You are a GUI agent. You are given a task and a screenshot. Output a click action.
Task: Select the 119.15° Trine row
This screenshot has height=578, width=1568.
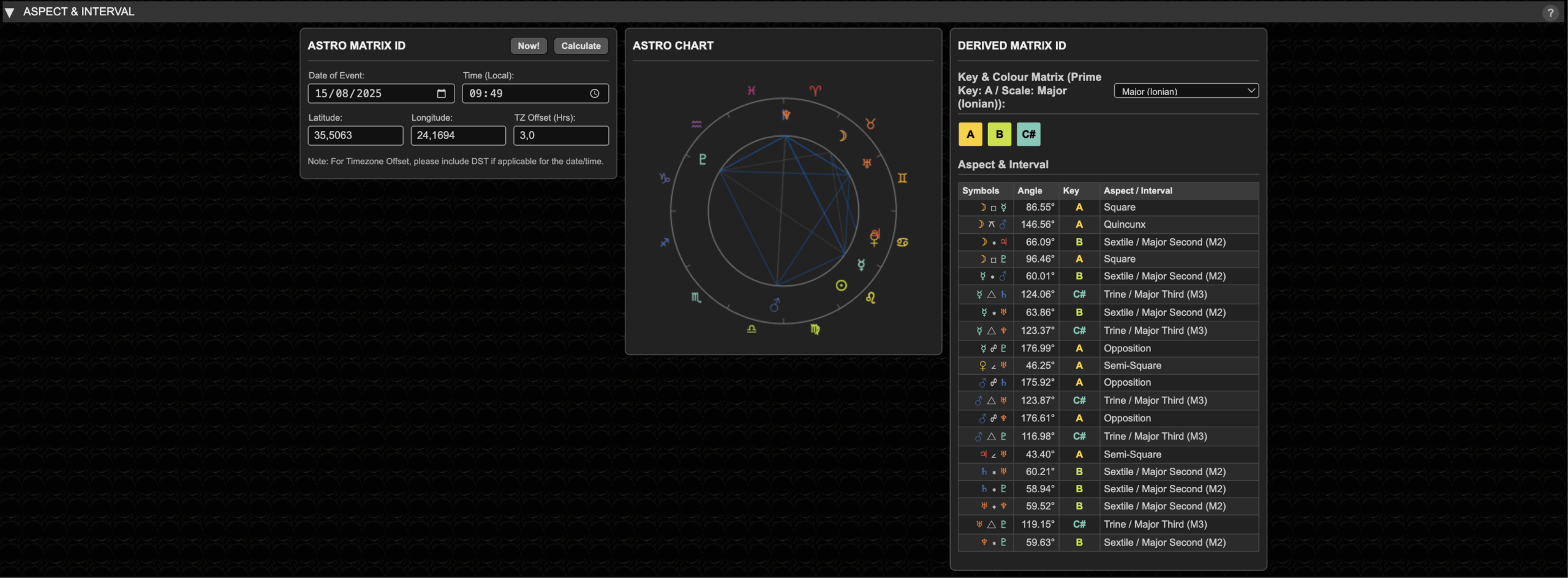[x=1108, y=525]
